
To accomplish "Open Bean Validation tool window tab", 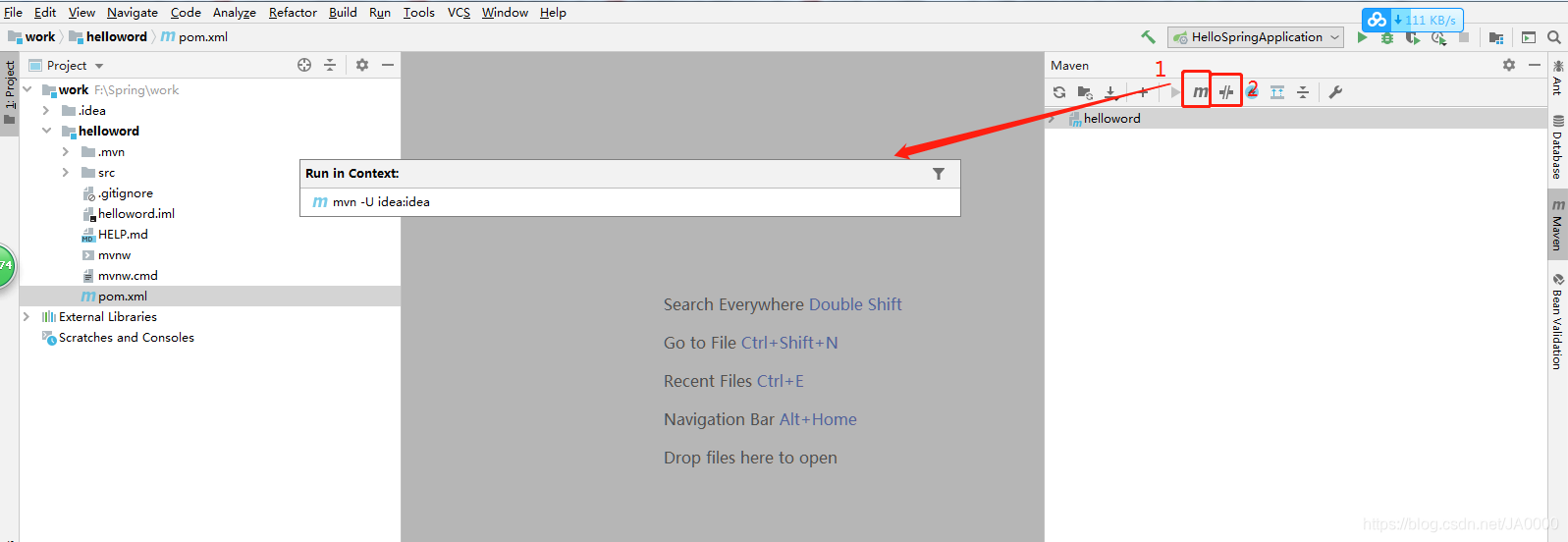I will (1557, 321).
